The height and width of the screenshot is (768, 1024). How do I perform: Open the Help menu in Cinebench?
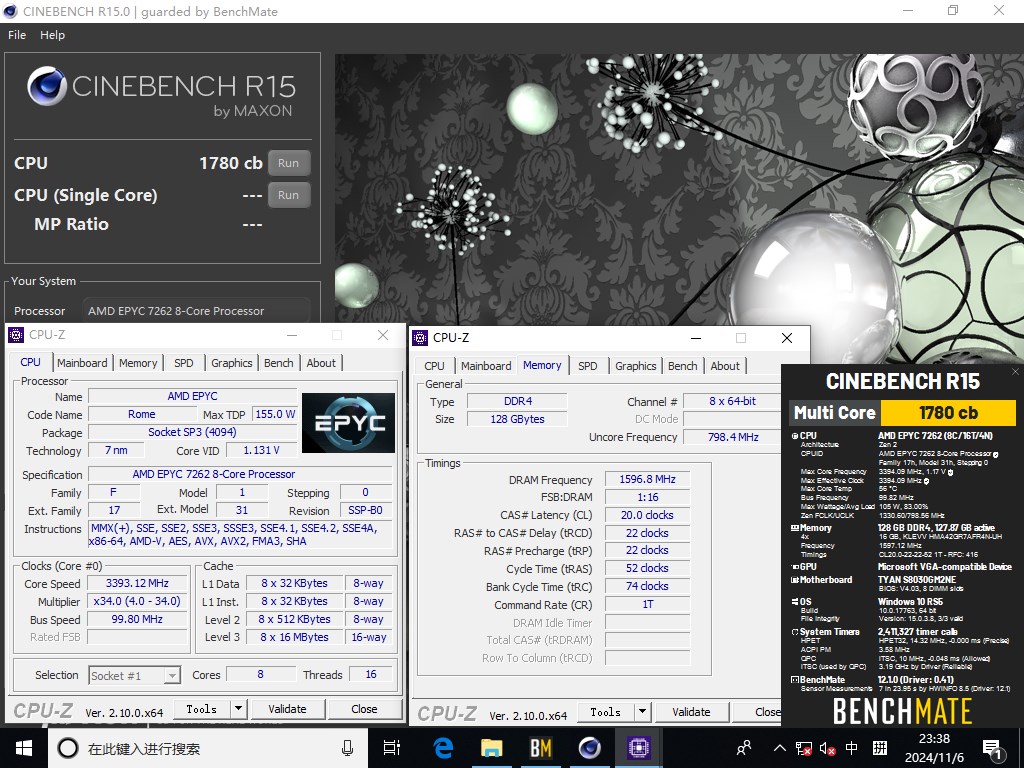point(52,35)
